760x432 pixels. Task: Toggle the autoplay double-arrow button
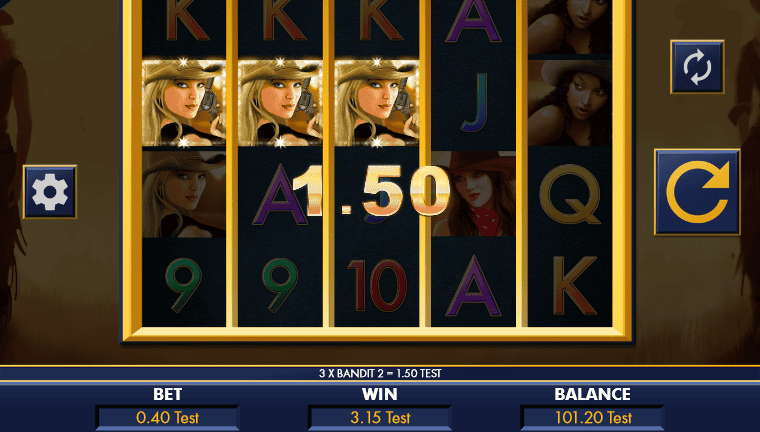pos(697,67)
